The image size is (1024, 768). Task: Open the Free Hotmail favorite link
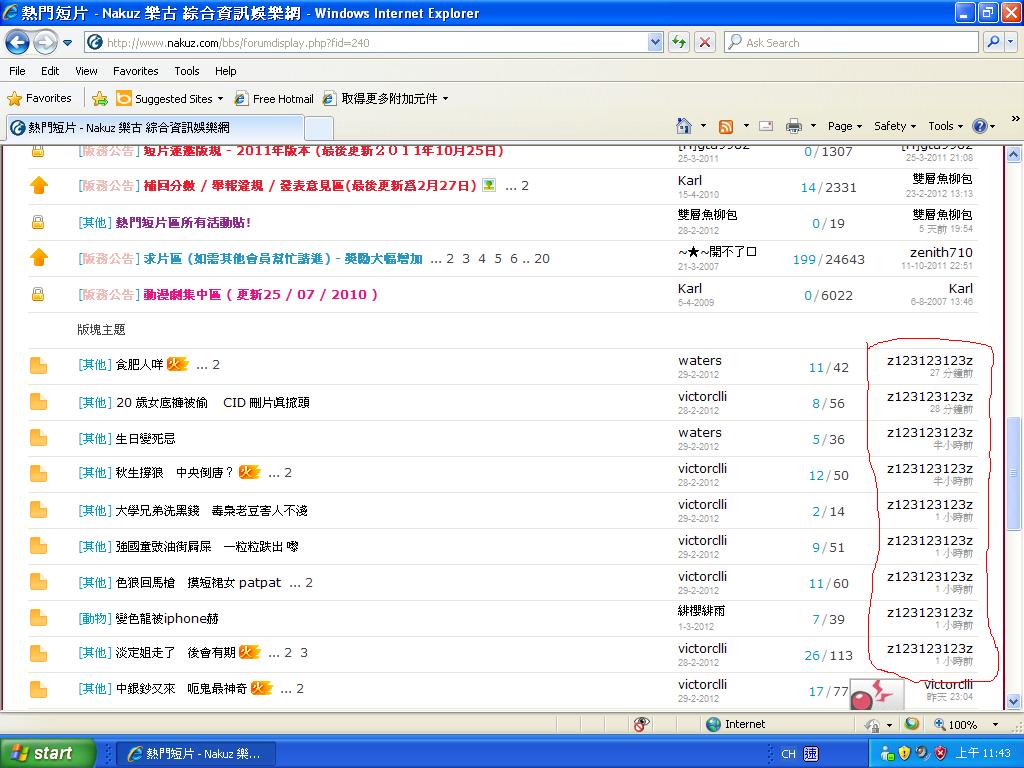274,99
